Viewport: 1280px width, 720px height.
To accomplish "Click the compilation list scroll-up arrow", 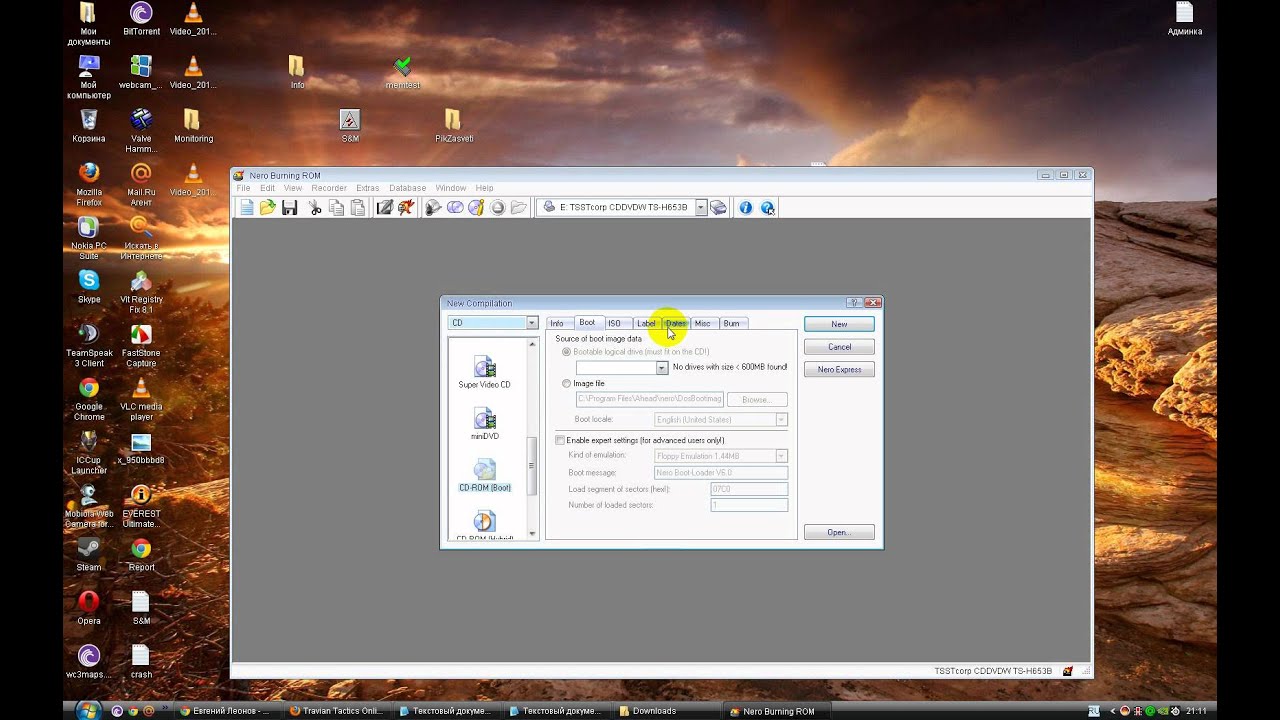I will point(532,343).
